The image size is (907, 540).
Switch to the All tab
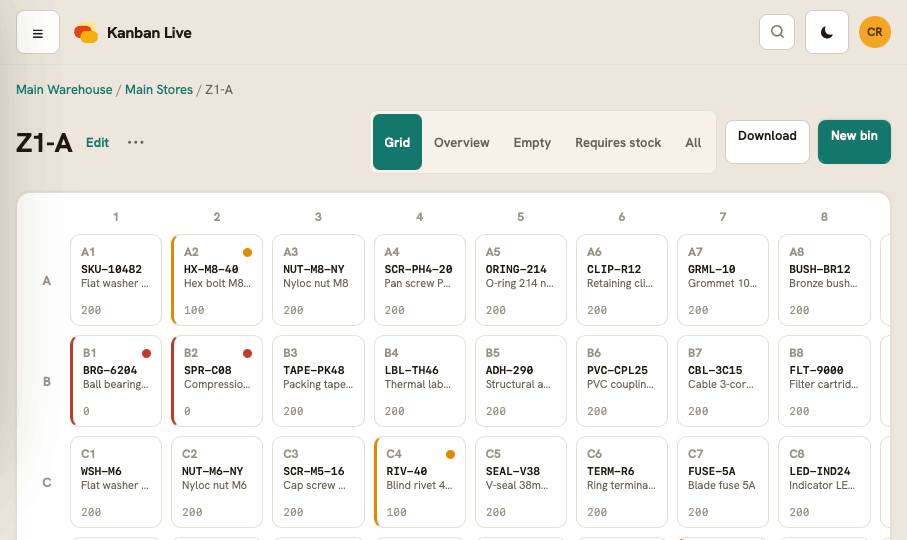coord(693,142)
